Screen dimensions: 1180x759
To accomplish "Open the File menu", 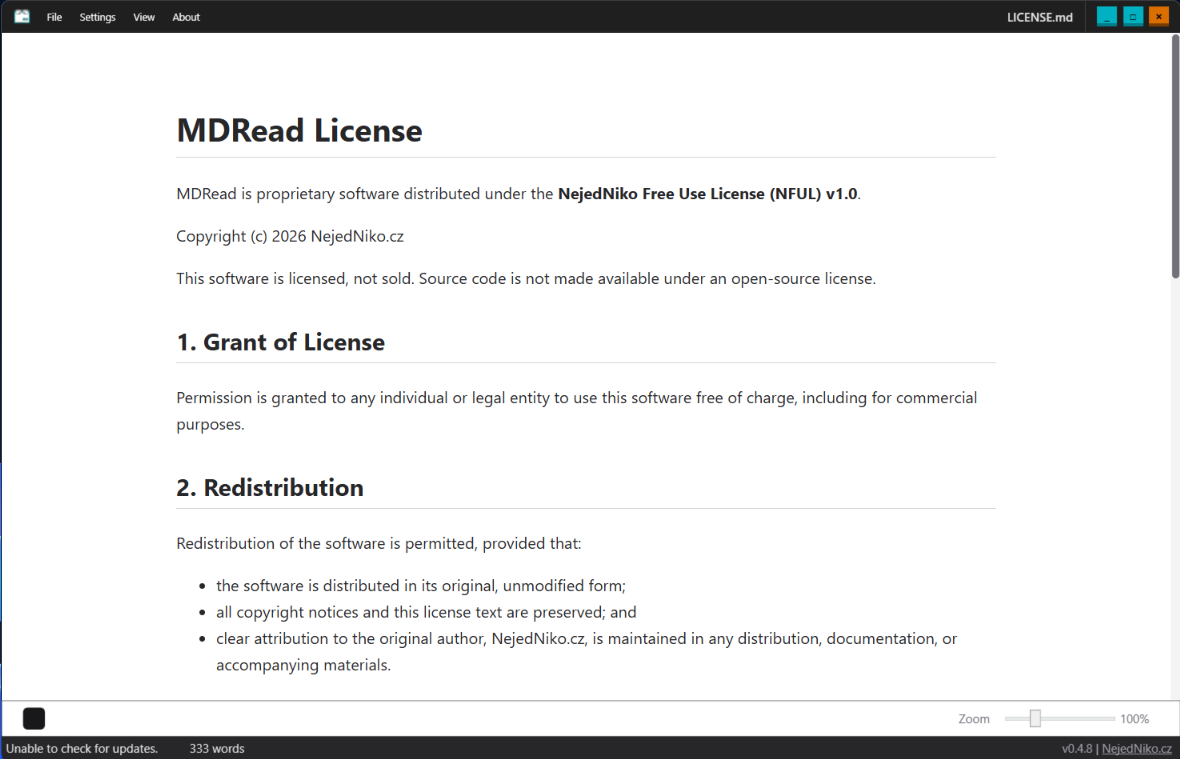I will (54, 17).
